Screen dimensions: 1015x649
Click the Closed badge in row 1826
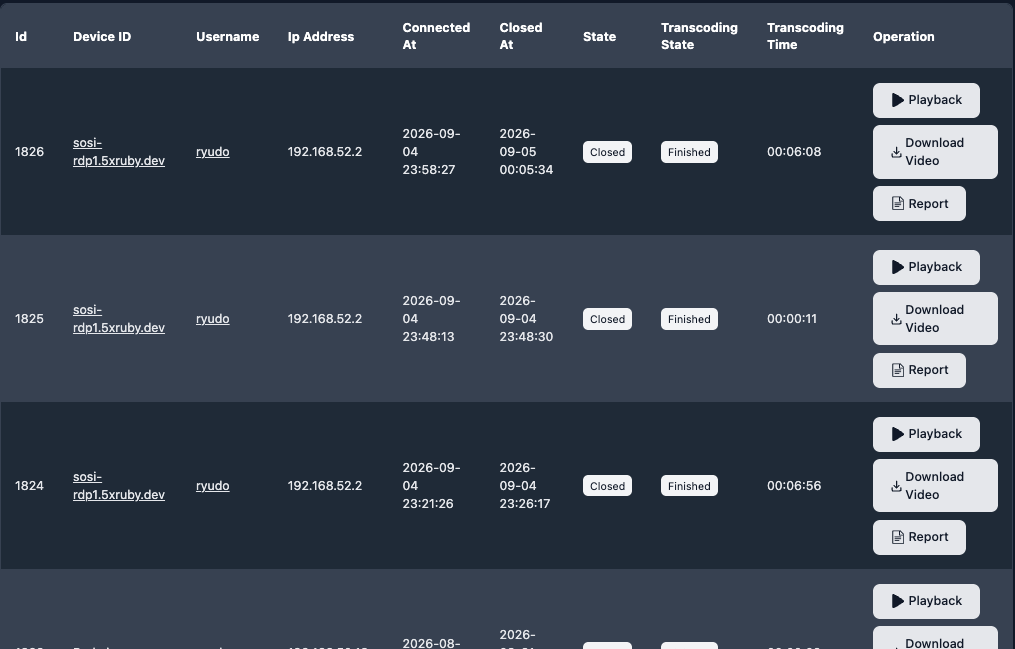pos(607,152)
